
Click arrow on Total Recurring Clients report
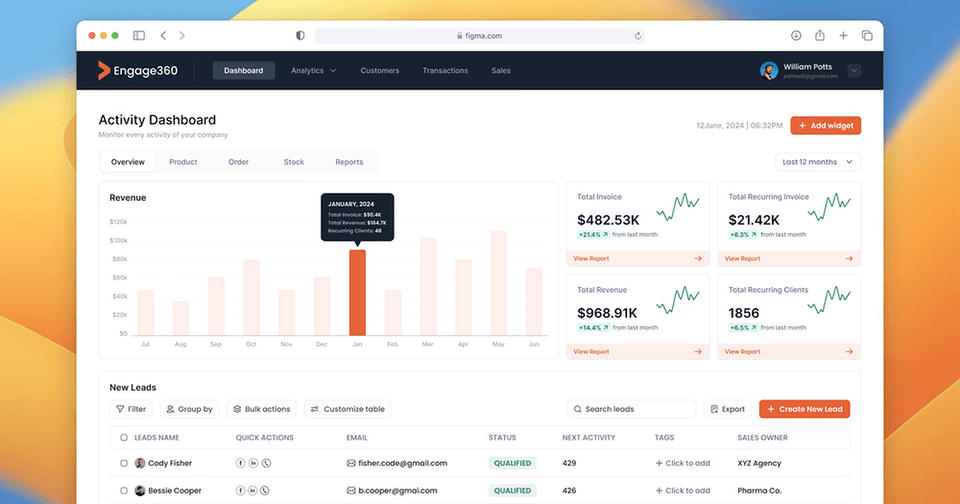(849, 352)
